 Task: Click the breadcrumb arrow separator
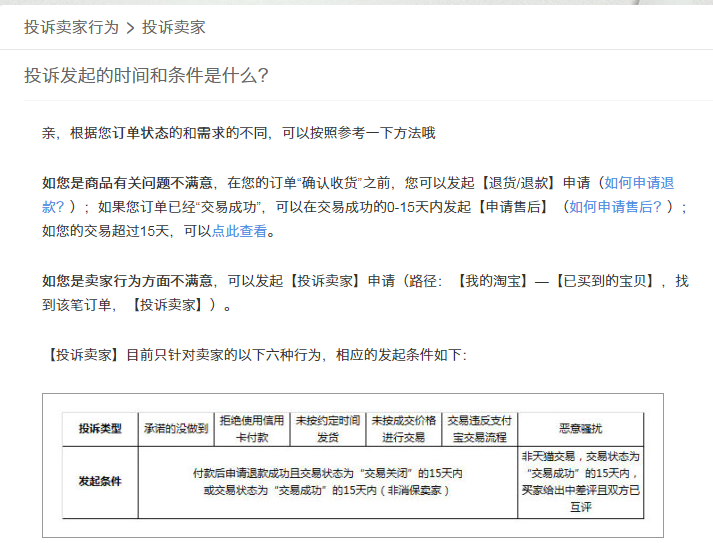coord(130,28)
